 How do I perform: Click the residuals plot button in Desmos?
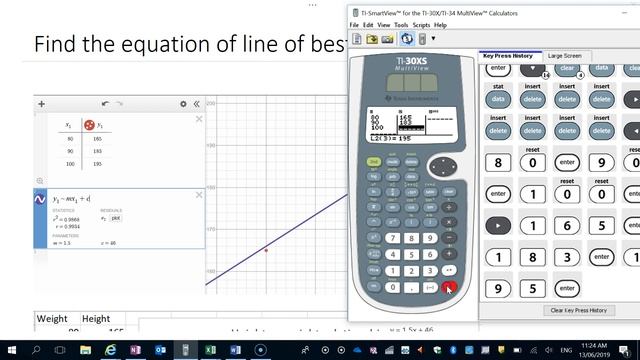click(x=116, y=218)
